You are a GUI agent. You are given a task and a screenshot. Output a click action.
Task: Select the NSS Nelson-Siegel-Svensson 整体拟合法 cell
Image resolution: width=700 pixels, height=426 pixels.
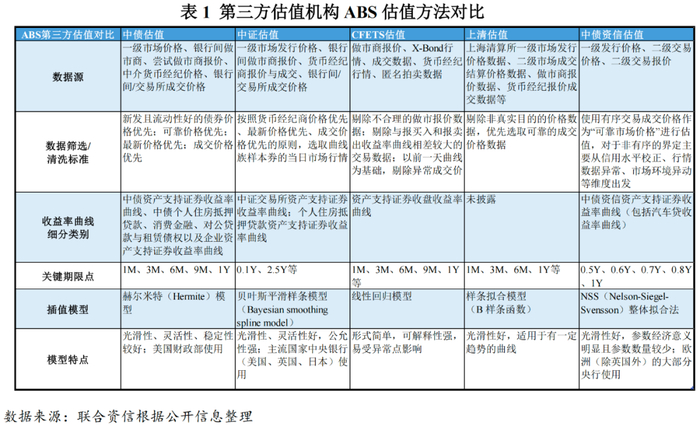pos(637,309)
